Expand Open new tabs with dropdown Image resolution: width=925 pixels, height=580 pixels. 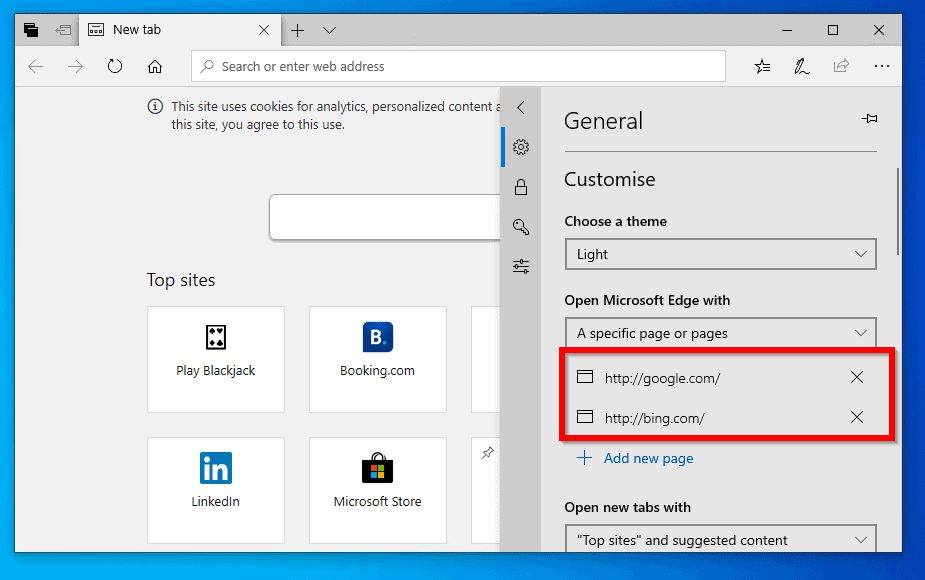pos(720,539)
